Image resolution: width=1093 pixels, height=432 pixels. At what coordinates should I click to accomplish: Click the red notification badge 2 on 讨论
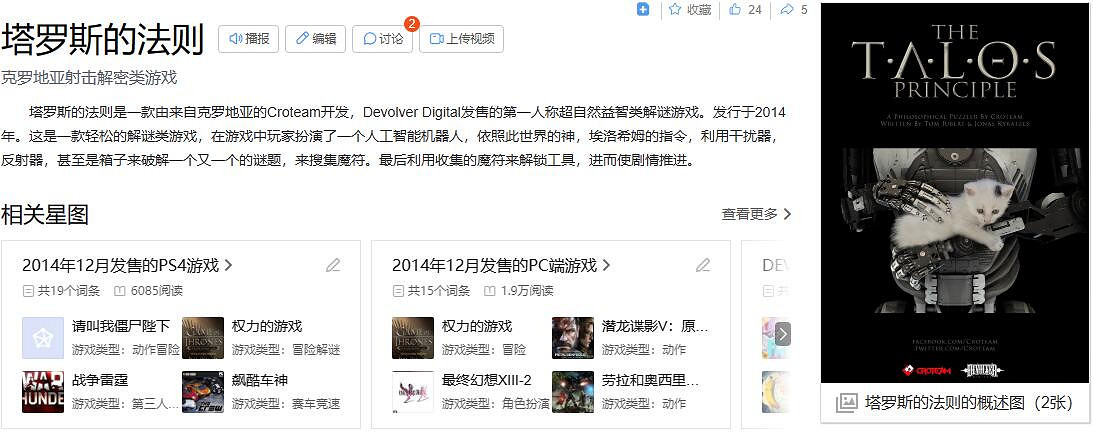click(x=412, y=24)
